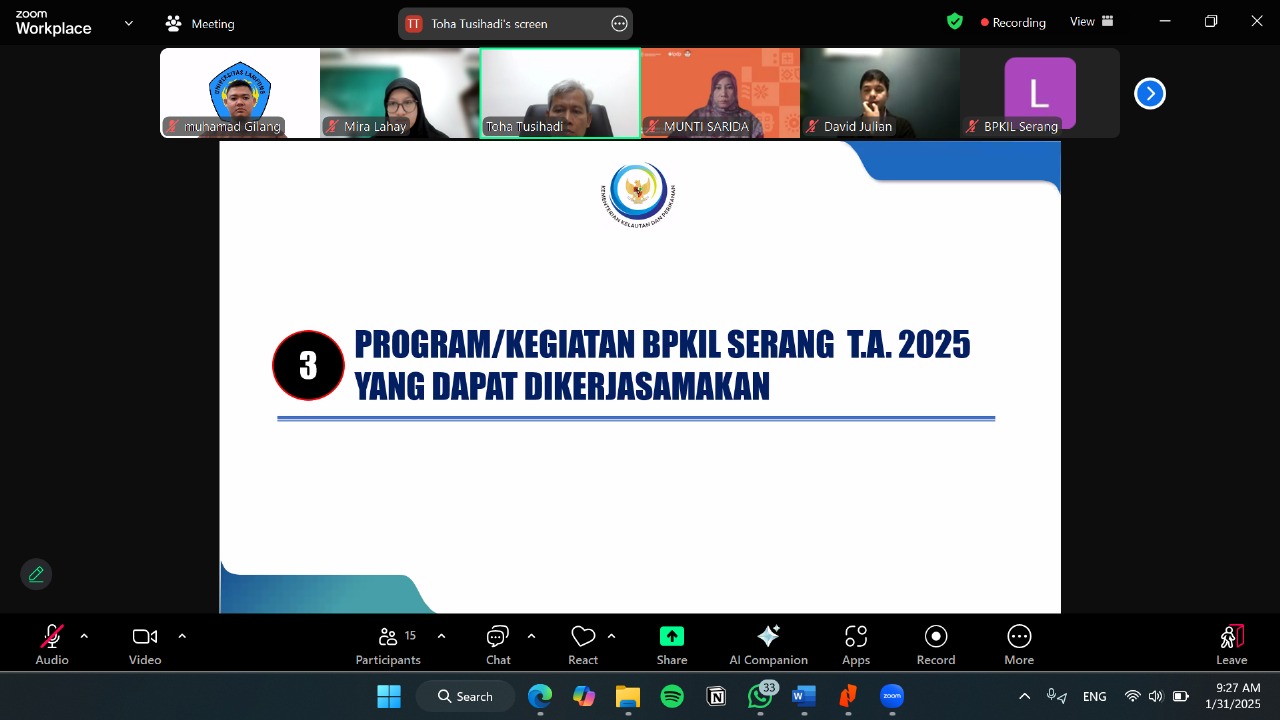The image size is (1280, 720).
Task: Show next participants with blue arrow
Action: 1150,93
